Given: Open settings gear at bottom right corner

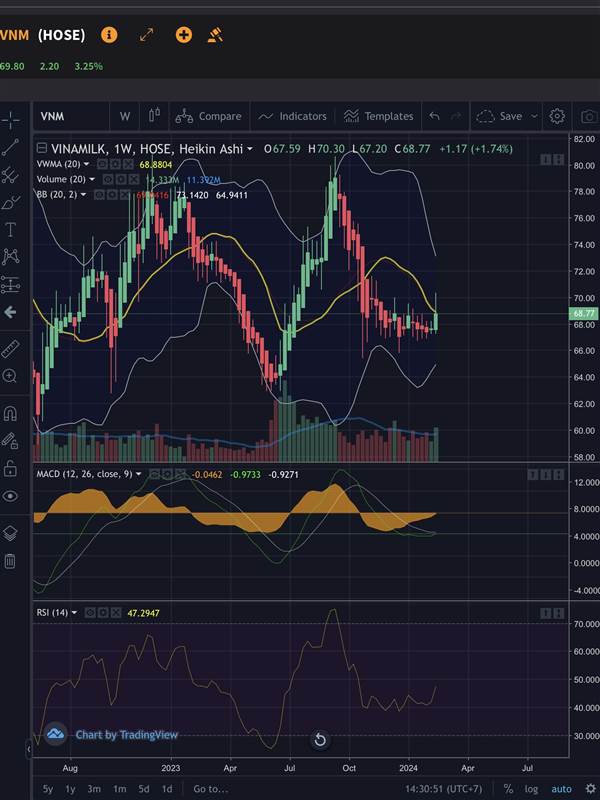Looking at the screenshot, I should click(590, 789).
